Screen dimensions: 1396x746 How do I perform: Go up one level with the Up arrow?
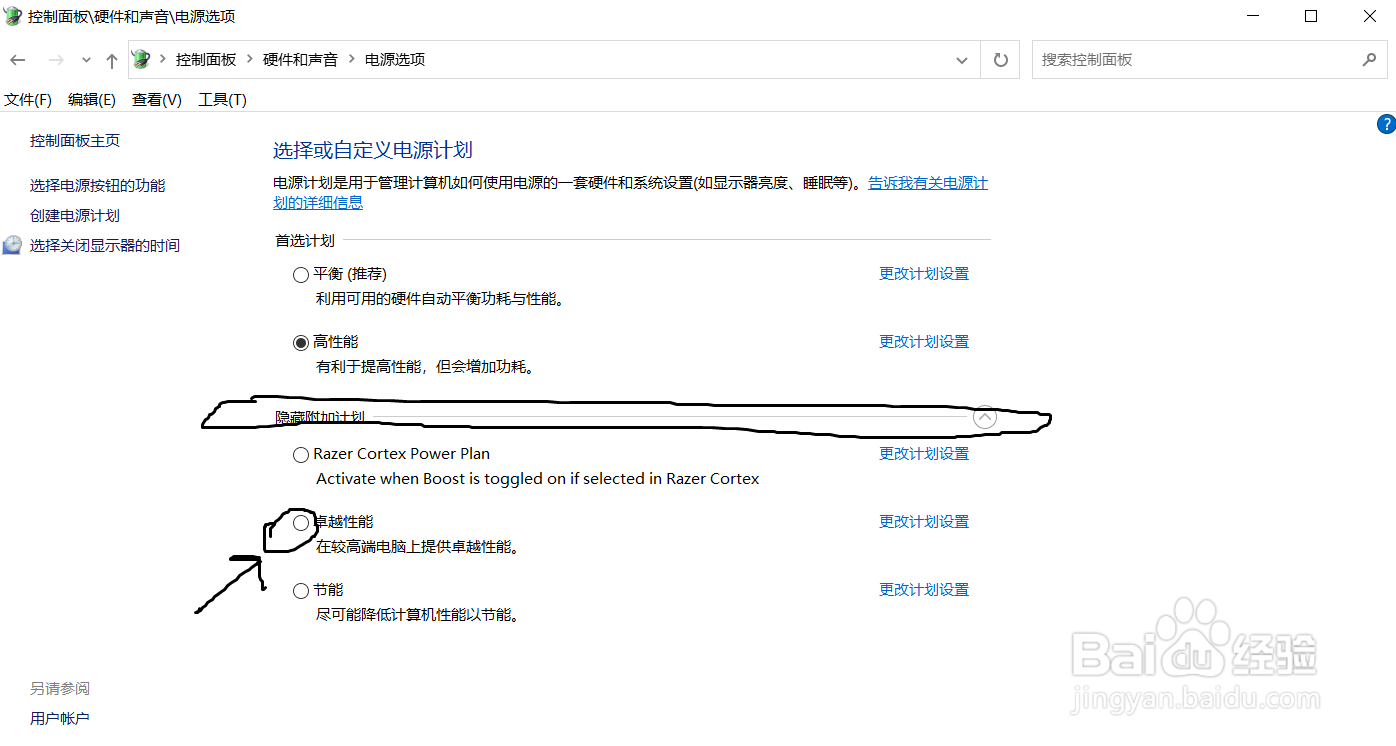click(112, 60)
